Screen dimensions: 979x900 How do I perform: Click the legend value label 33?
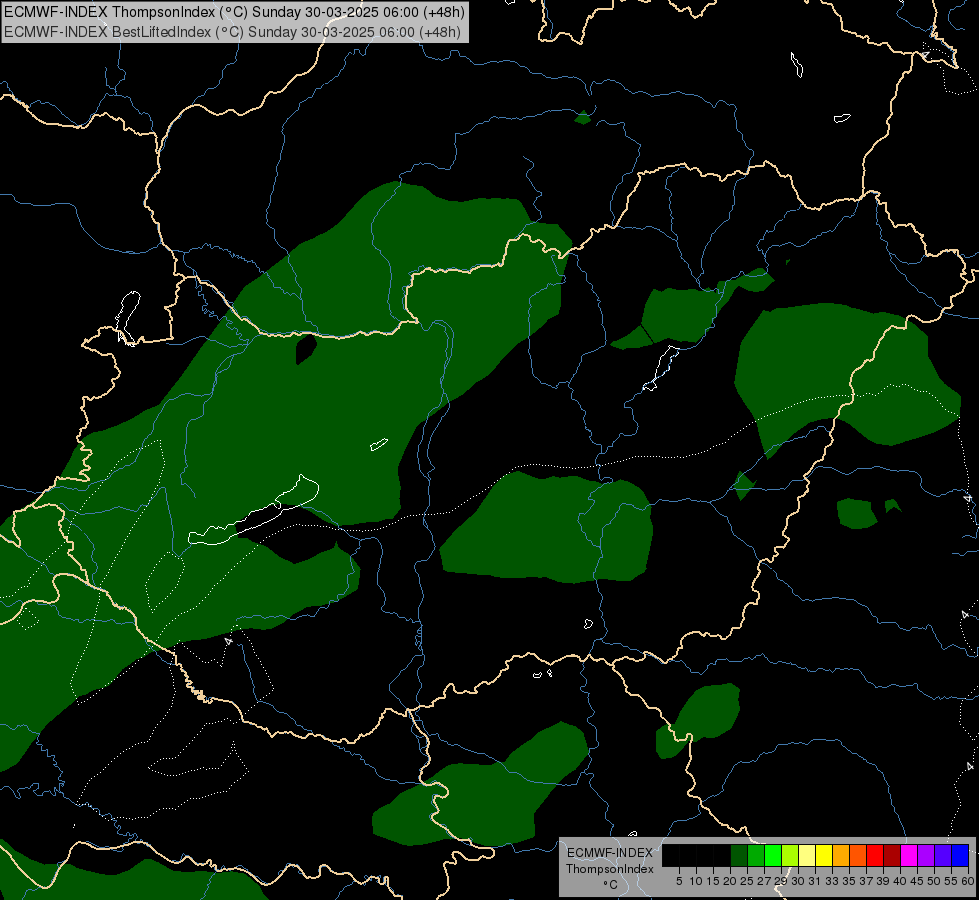coord(832,881)
